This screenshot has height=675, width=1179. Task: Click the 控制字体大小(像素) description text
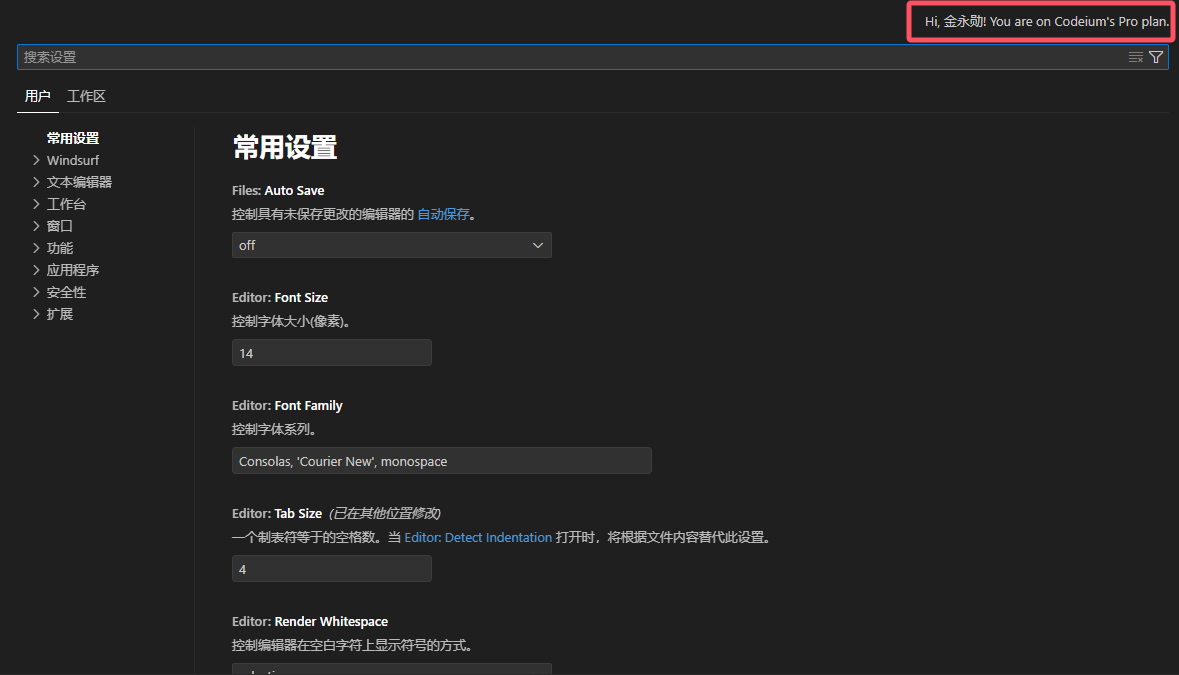pyautogui.click(x=291, y=322)
